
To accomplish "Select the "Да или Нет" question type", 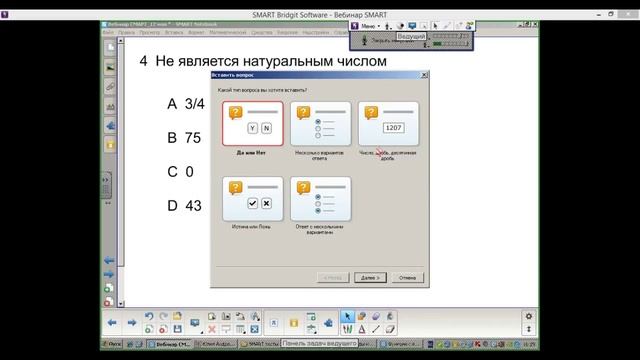I will point(253,124).
